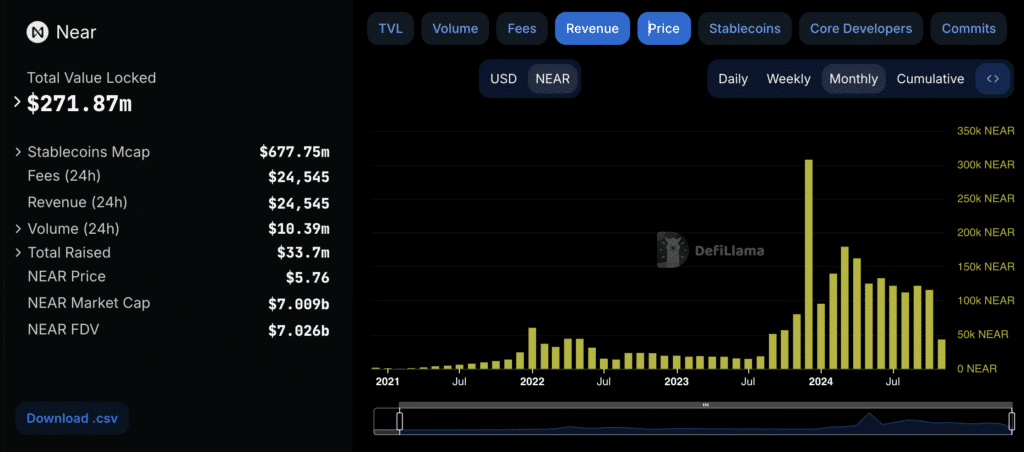Expand the Stablecoins Mcap row
This screenshot has height=452, width=1024.
click(18, 152)
